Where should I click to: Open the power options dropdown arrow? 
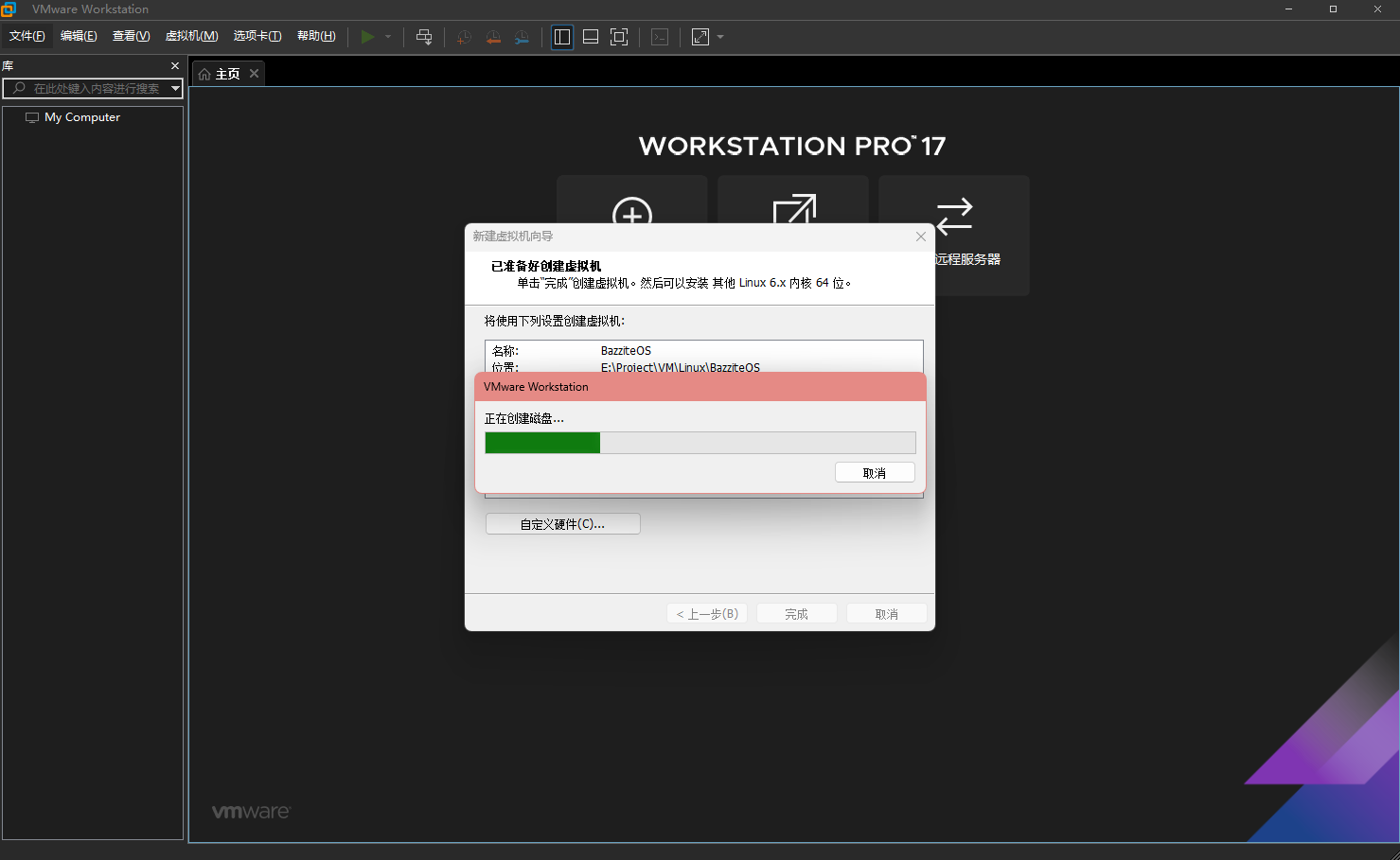pyautogui.click(x=386, y=37)
